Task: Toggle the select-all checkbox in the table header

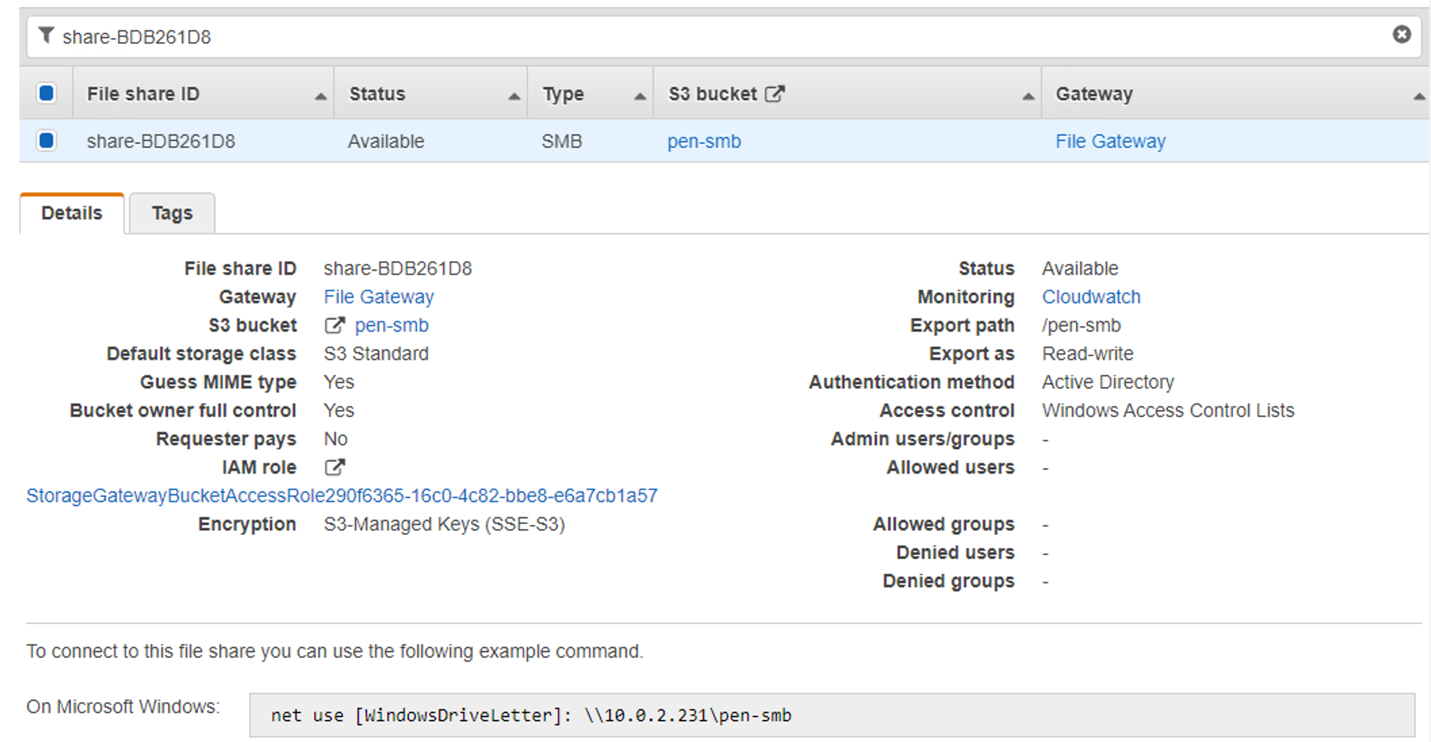Action: click(x=45, y=92)
